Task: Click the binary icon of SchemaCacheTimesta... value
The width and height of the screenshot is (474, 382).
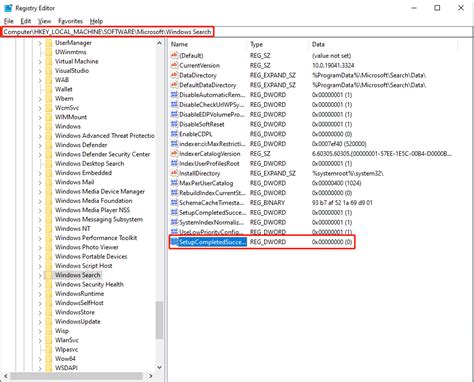Action: click(x=174, y=203)
